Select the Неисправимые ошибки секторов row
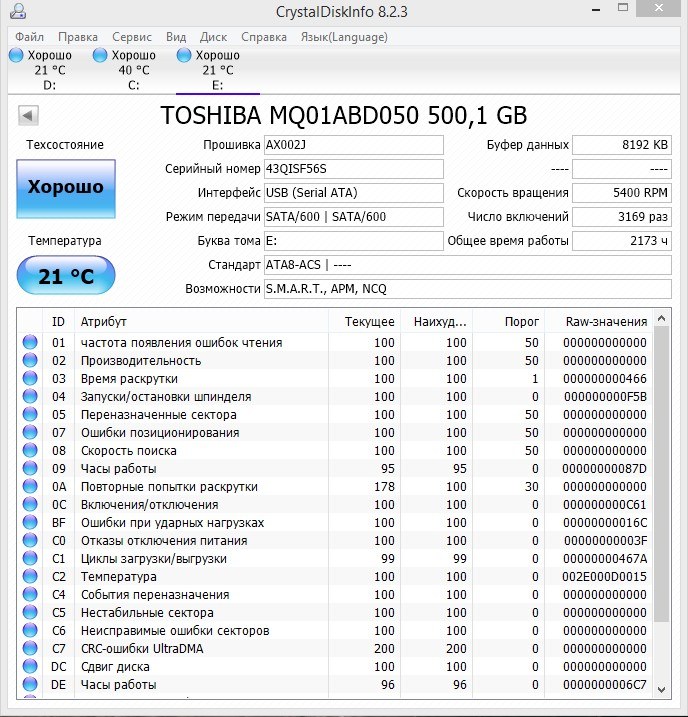The height and width of the screenshot is (717, 688). click(336, 630)
